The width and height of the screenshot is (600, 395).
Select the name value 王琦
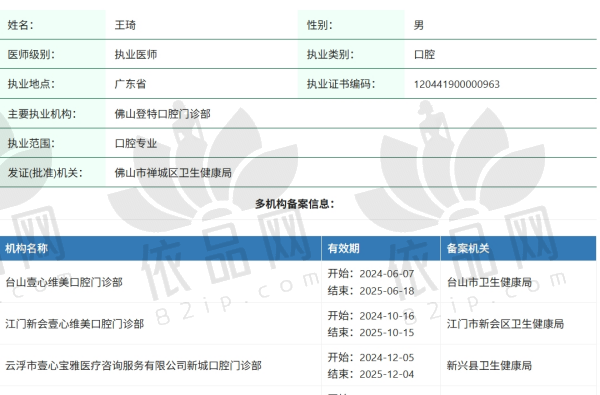[125, 25]
